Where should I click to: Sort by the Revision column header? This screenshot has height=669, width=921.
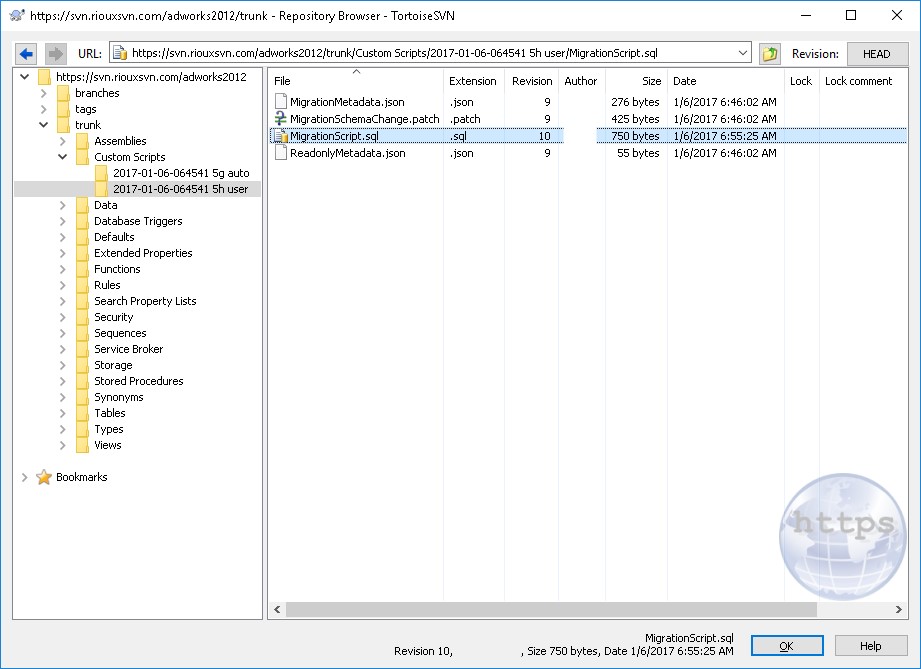click(532, 81)
